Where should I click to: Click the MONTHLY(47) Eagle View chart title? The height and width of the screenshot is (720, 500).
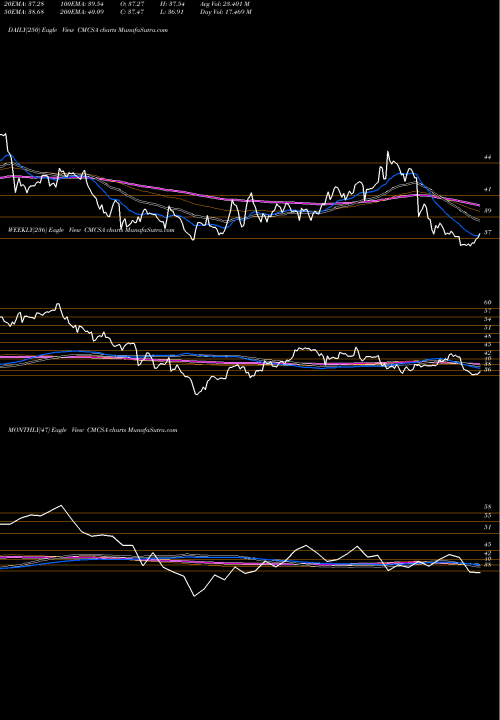(93, 430)
